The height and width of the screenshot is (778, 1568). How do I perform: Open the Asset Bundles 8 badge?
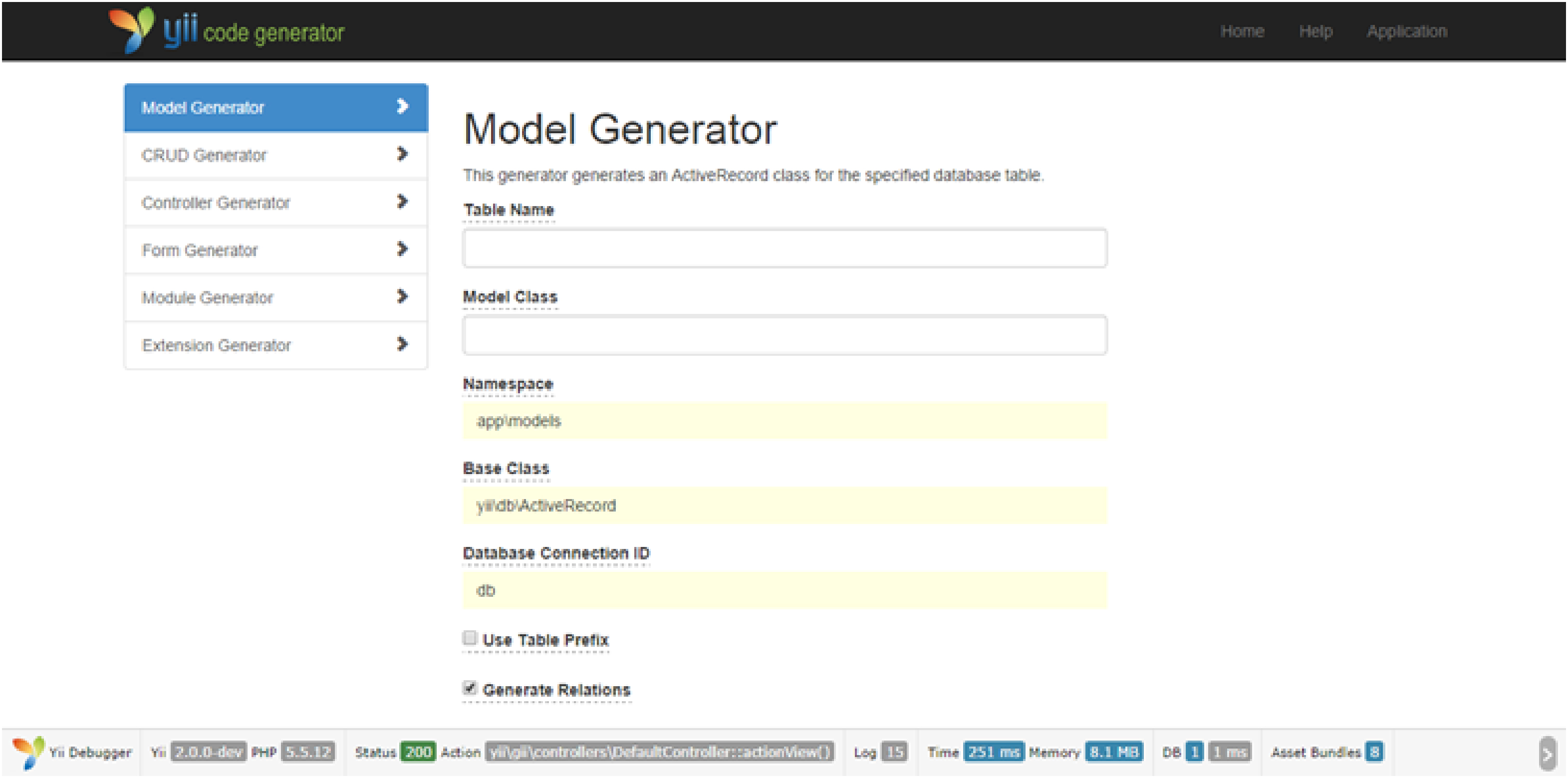pos(1374,753)
